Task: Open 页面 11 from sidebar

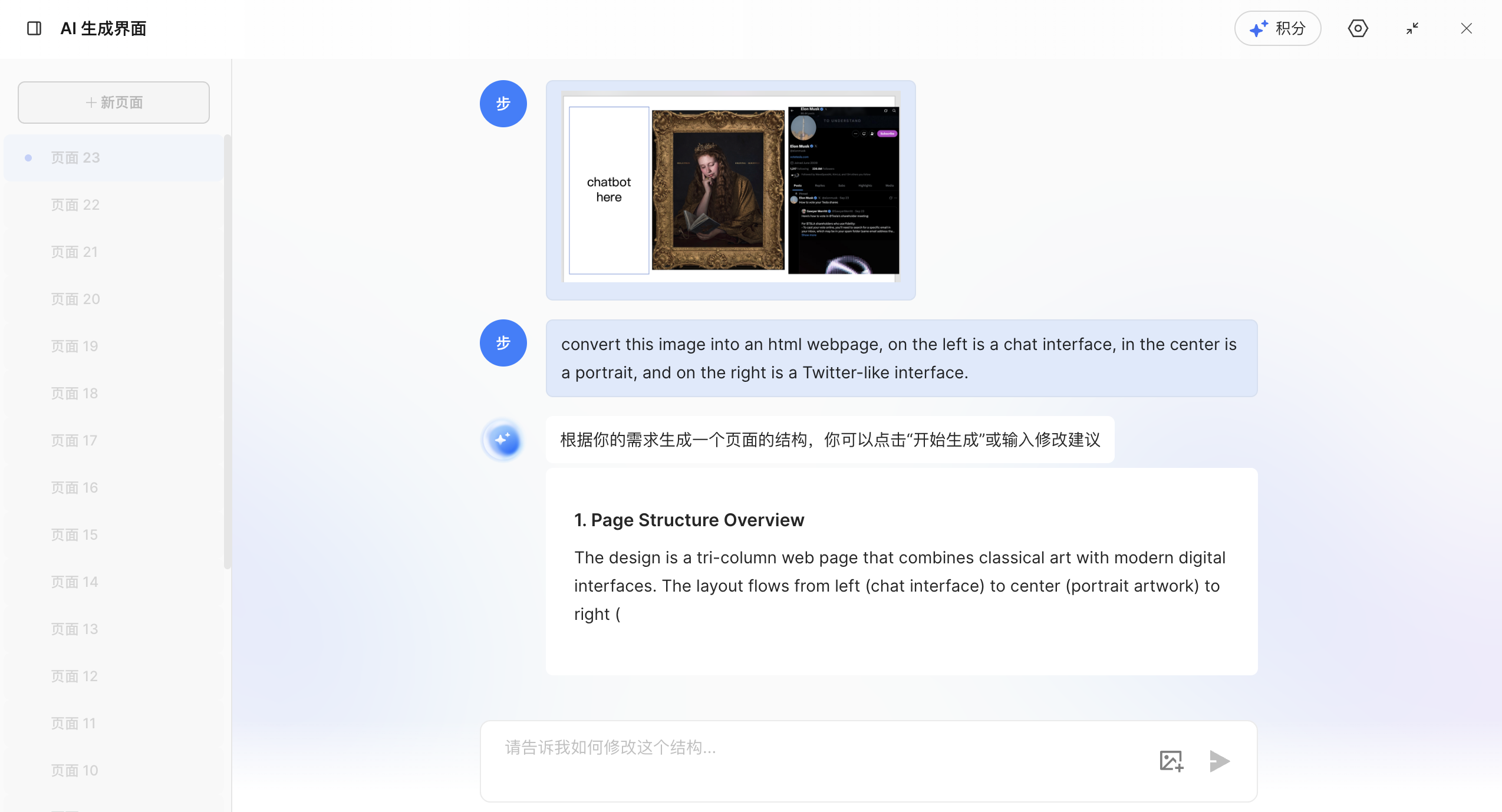Action: [73, 724]
